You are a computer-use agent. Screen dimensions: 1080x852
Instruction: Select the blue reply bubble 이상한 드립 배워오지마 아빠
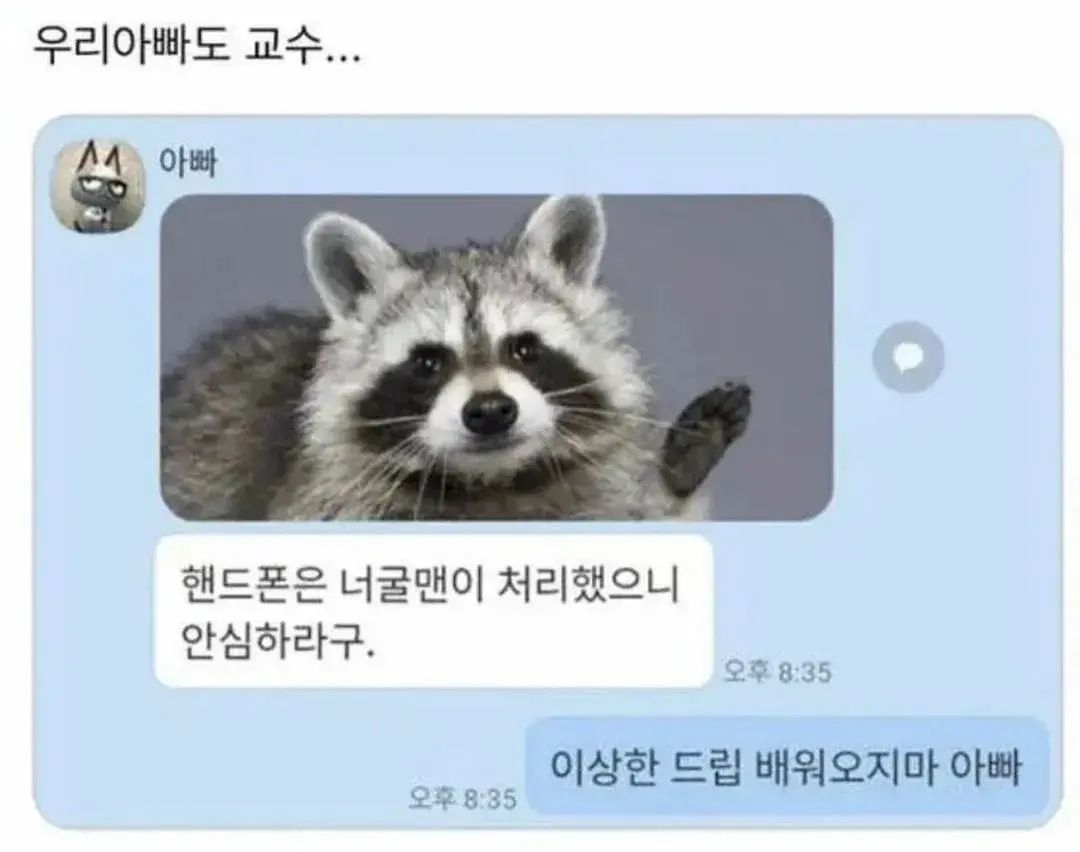[787, 767]
